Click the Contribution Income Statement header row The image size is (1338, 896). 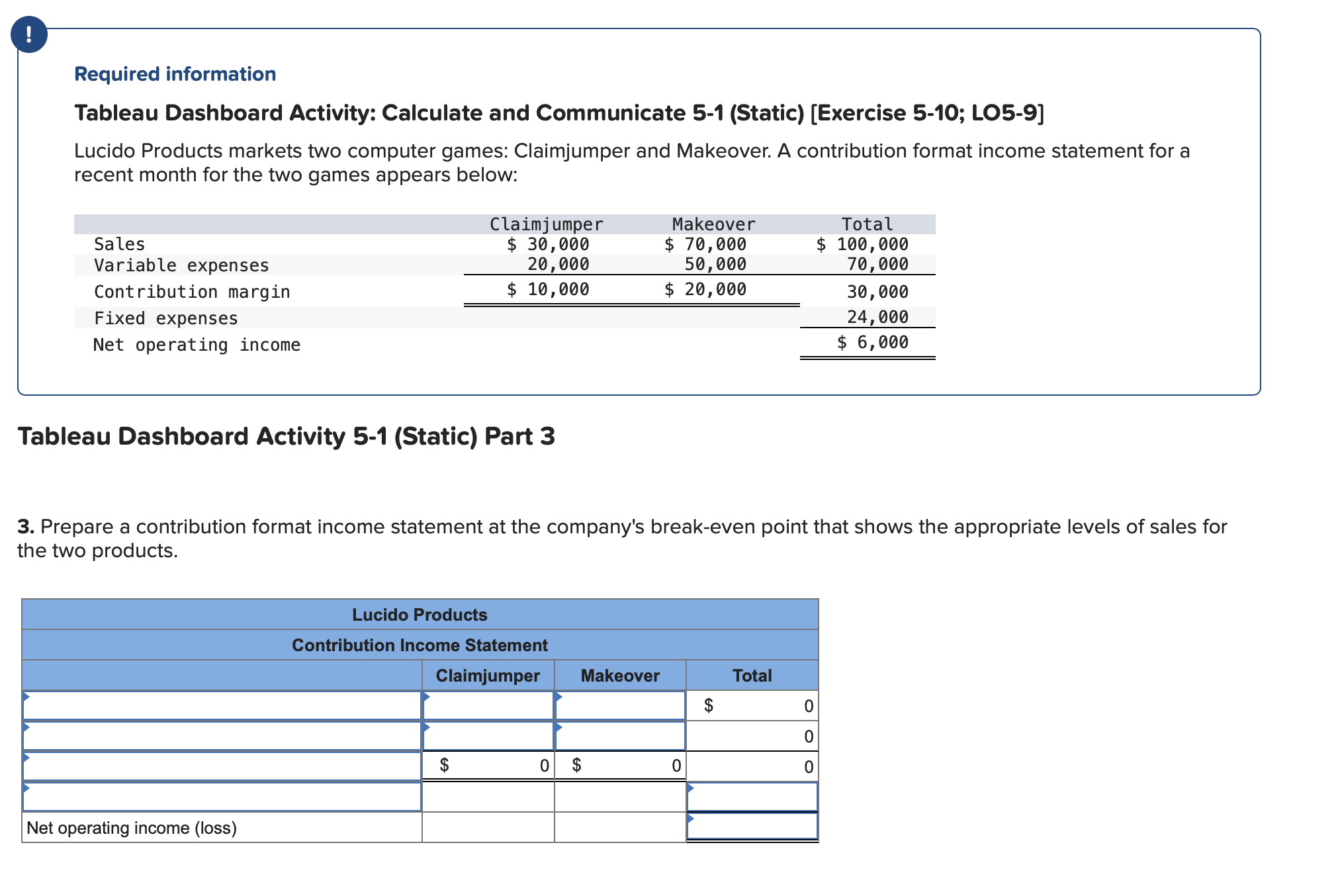pos(420,645)
